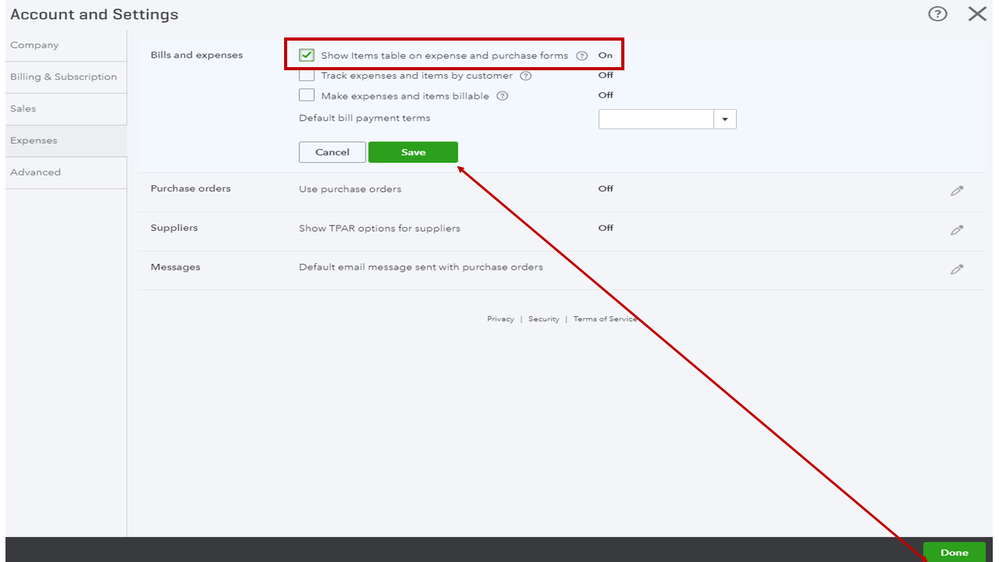This screenshot has height=562, width=999.
Task: Click the Messages section label
Action: pos(175,267)
